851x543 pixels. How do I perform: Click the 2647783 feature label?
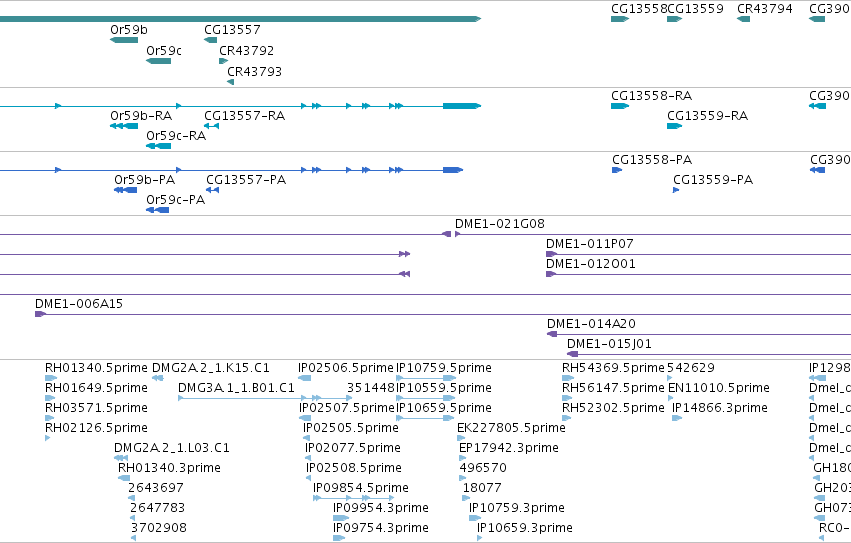(157, 508)
